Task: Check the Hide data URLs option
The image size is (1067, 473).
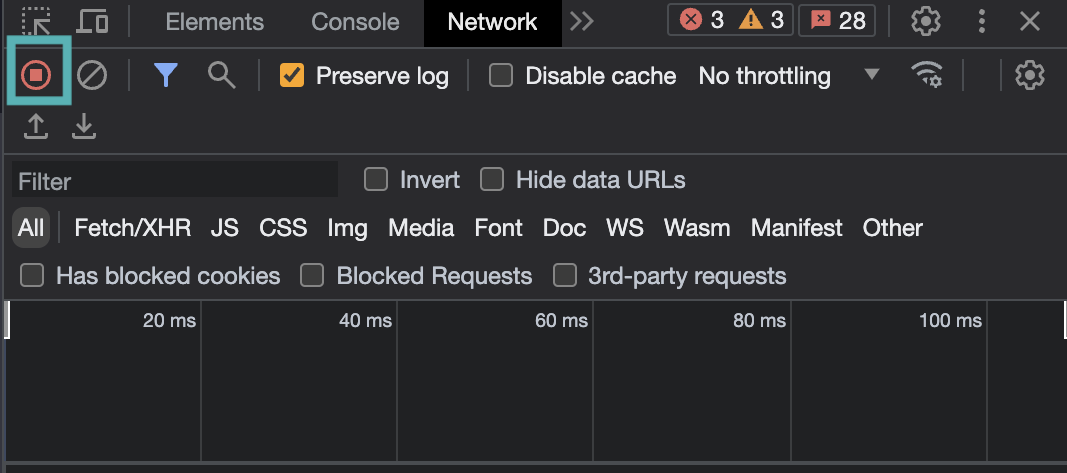Action: (x=492, y=180)
